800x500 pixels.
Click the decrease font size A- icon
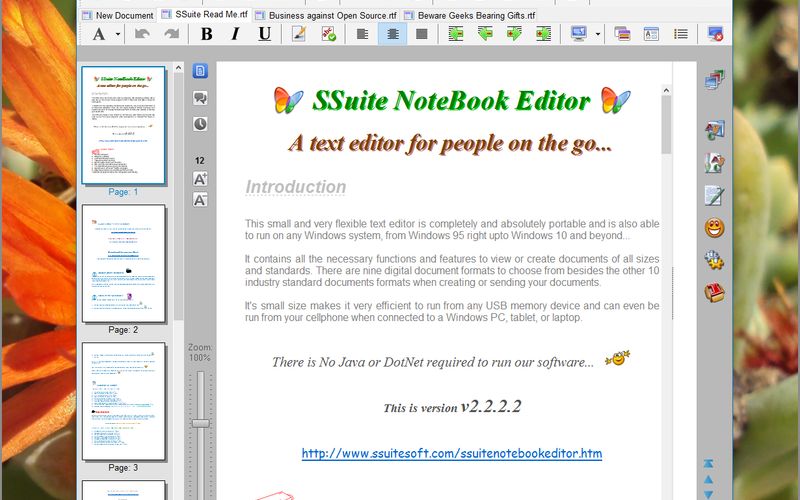pos(200,199)
